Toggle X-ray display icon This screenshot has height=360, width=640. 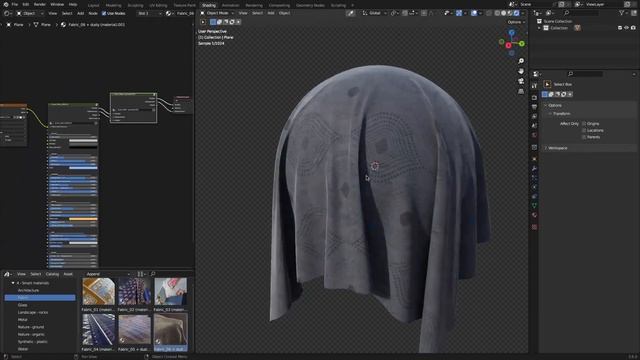tap(489, 13)
